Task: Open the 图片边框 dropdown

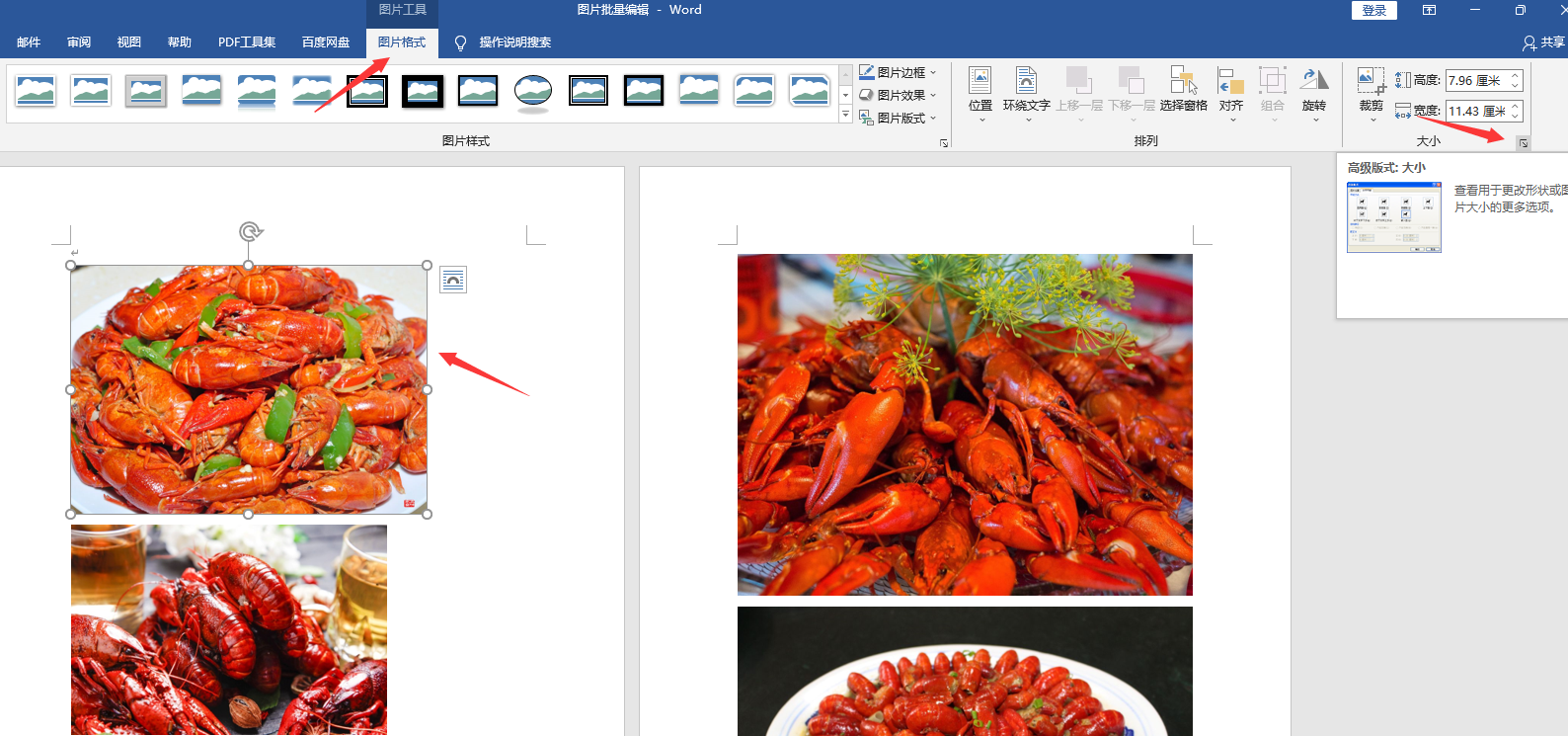Action: pyautogui.click(x=898, y=72)
